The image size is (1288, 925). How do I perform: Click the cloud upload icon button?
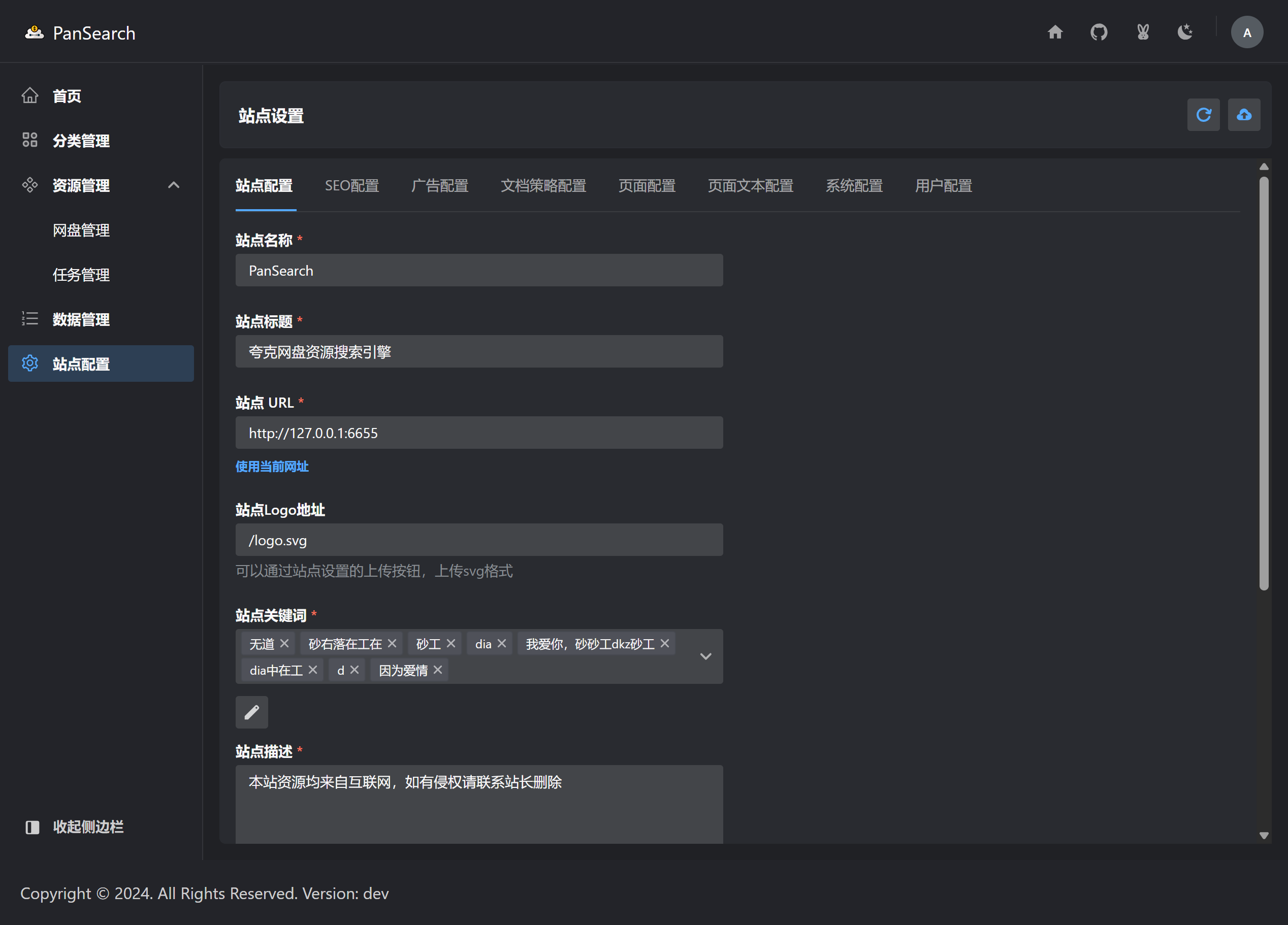click(x=1244, y=115)
